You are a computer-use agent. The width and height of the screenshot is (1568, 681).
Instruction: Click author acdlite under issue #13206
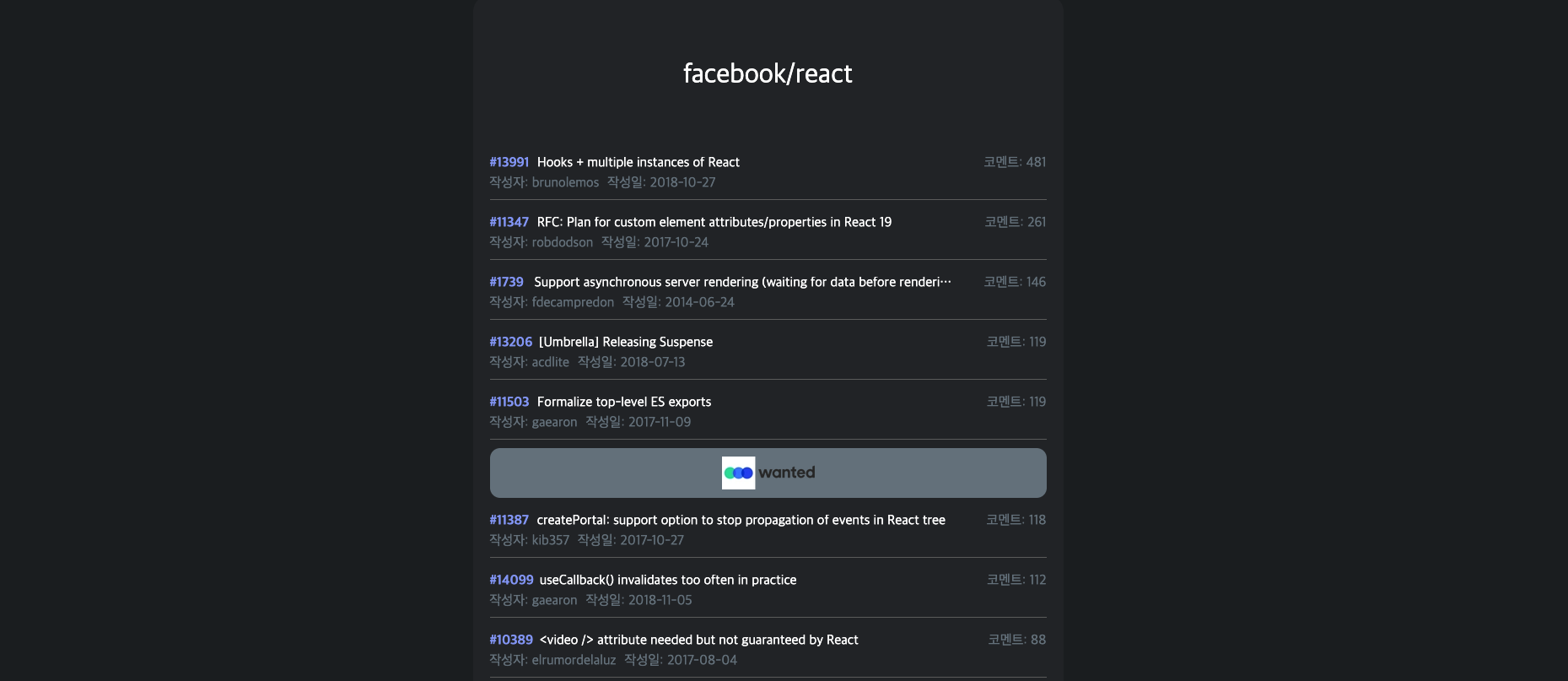pyautogui.click(x=549, y=362)
